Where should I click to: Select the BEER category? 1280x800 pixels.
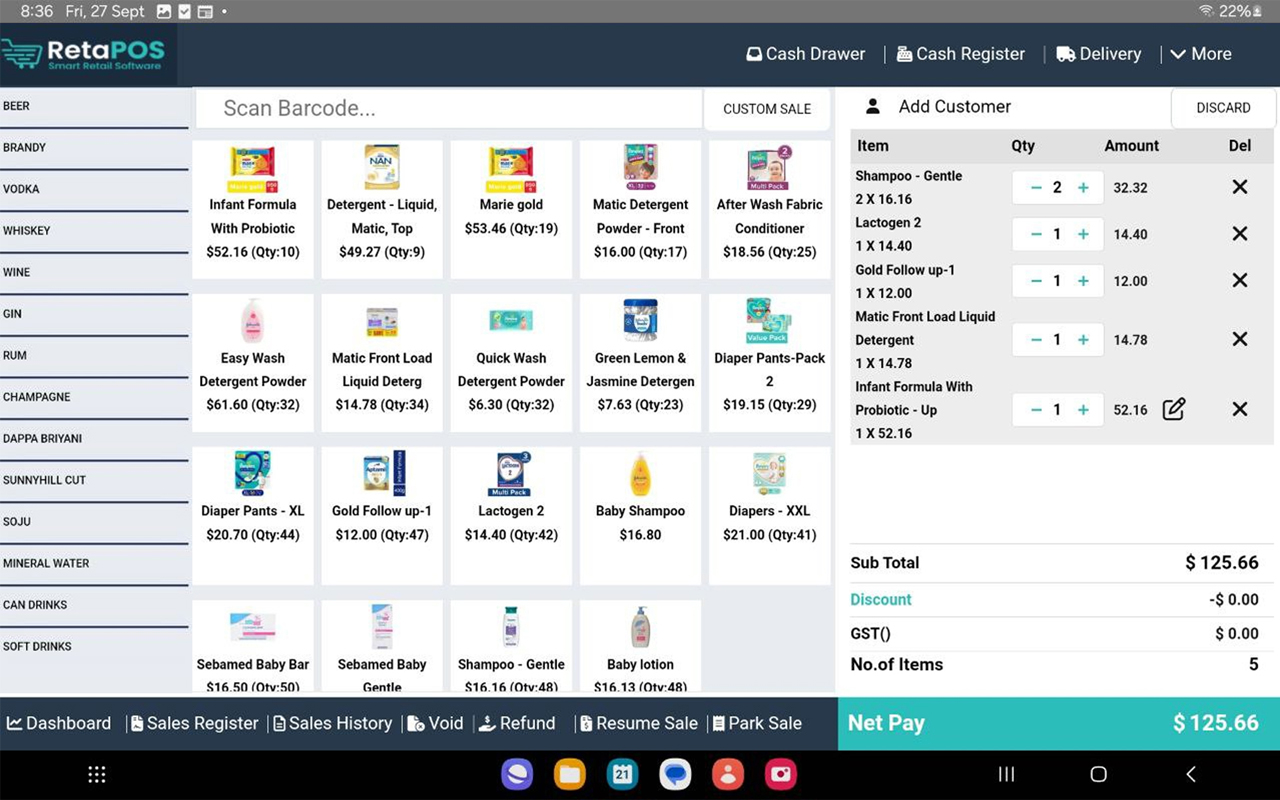tap(94, 107)
